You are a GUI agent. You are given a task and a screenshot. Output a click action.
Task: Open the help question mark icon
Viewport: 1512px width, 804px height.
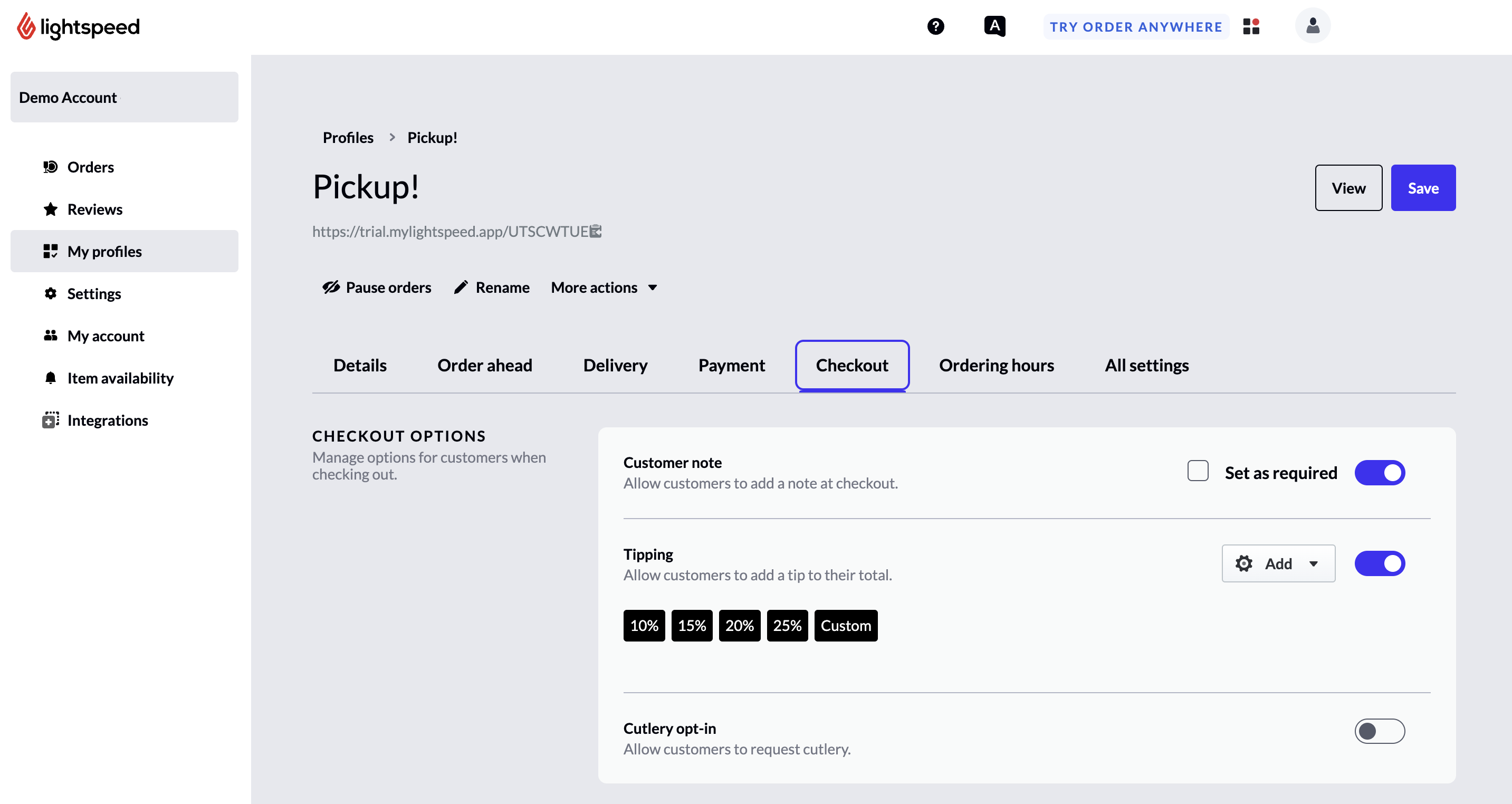click(x=935, y=26)
